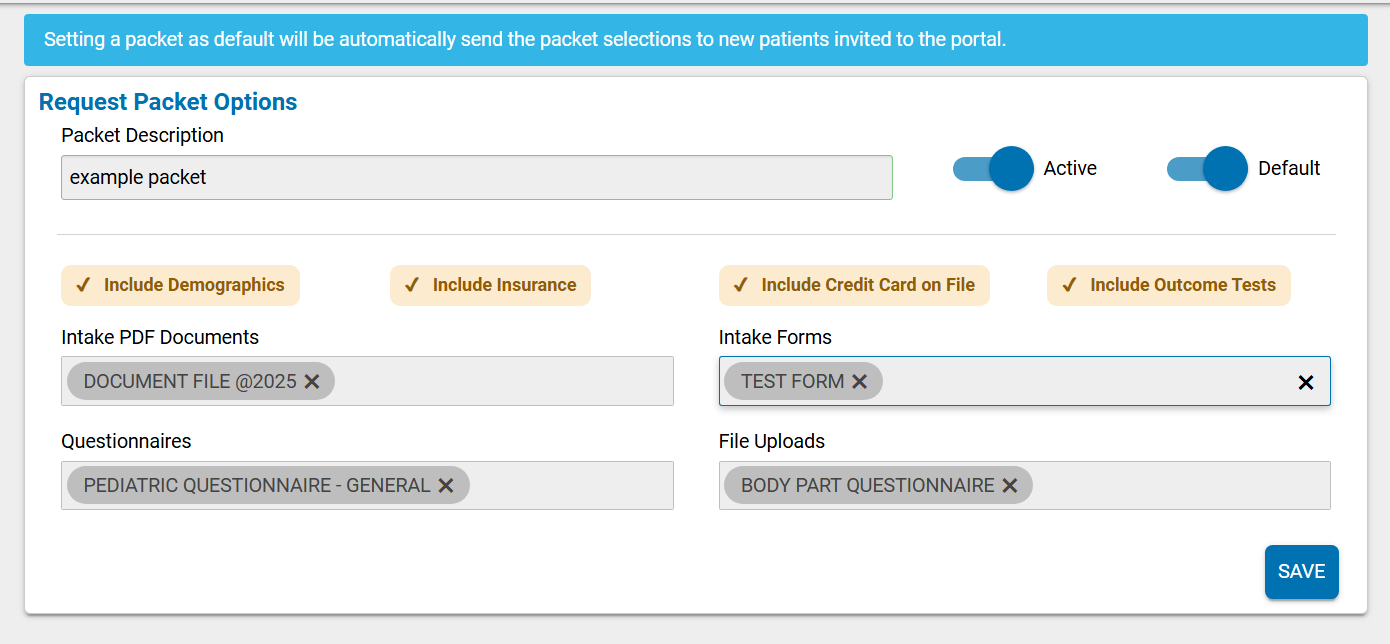
Task: Toggle the Default switch
Action: 1207,169
